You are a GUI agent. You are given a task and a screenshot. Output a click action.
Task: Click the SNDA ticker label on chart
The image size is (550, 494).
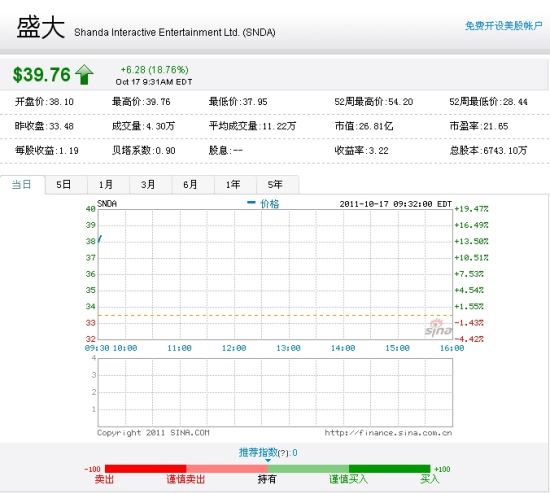click(x=107, y=204)
